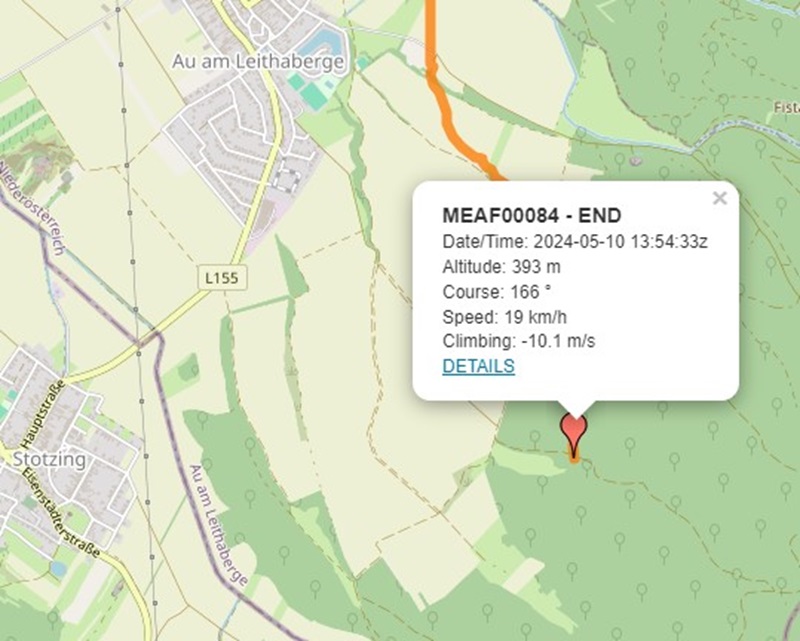Open the DETAILS link in the popup
Viewport: 800px width, 641px height.
click(x=479, y=366)
